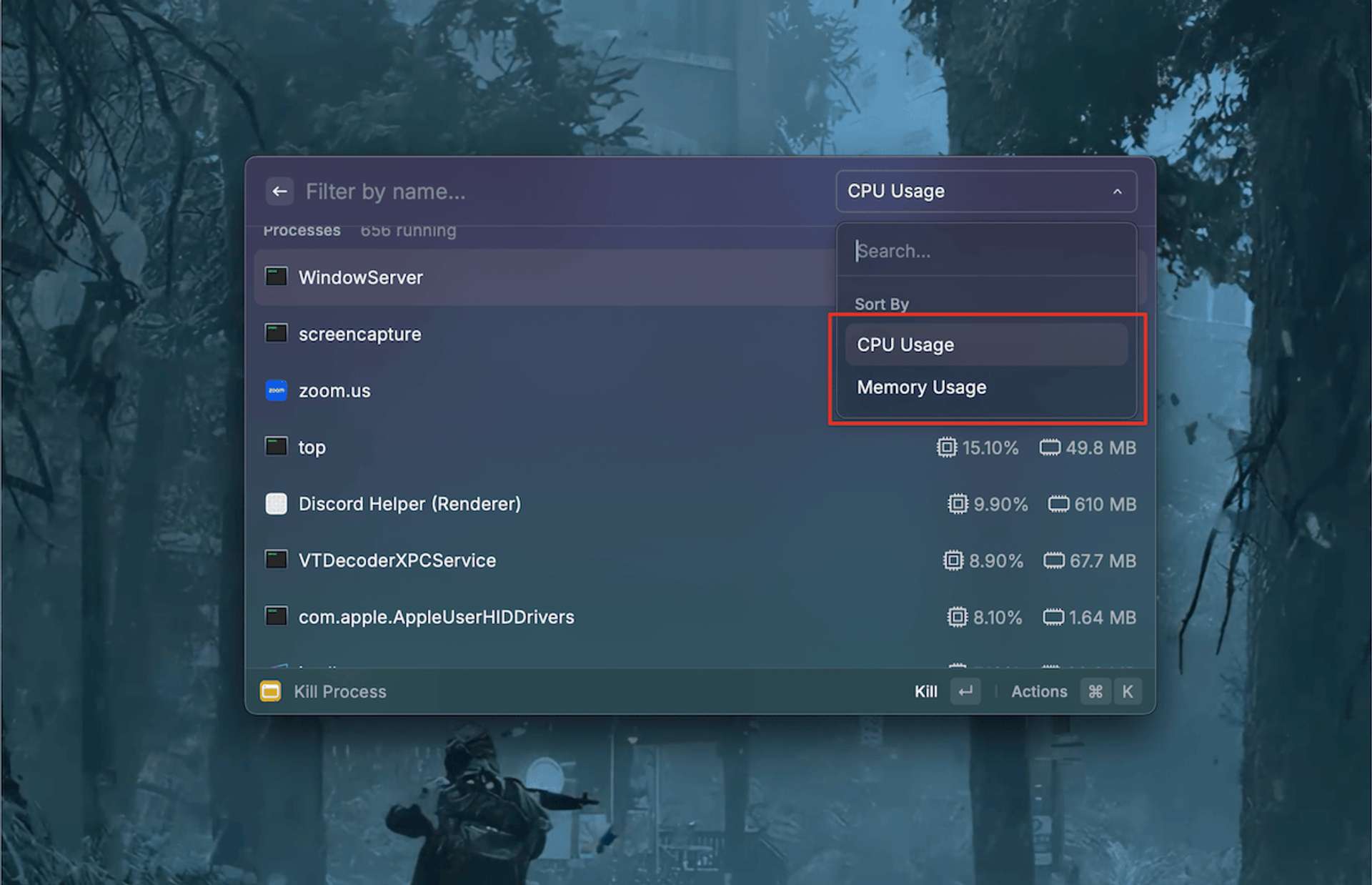Click the dropdown chevron arrow
This screenshot has width=1372, height=885.
(1118, 192)
